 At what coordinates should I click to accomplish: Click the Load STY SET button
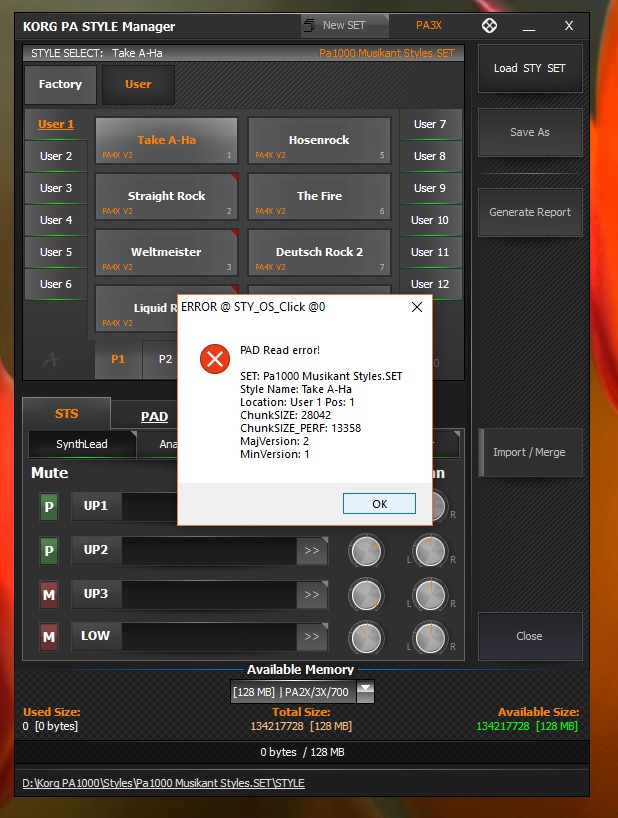(x=530, y=68)
